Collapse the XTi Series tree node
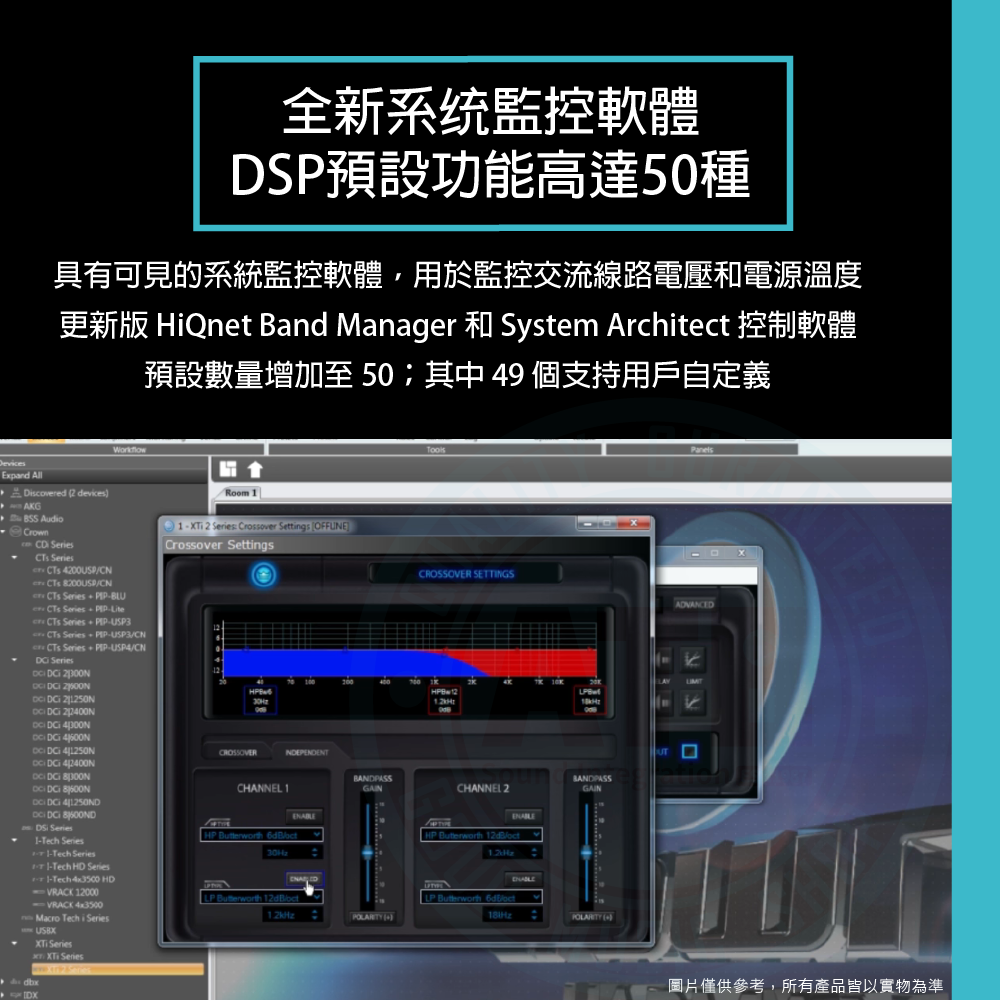Screen dimensions: 1000x1000 (x=15, y=943)
